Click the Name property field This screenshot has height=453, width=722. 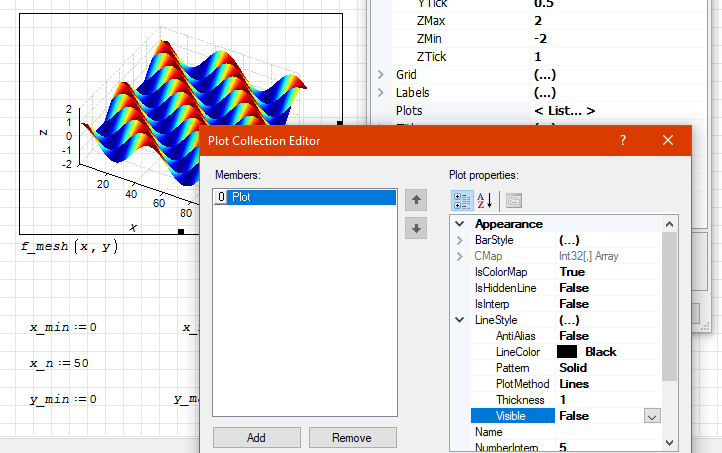click(x=608, y=432)
